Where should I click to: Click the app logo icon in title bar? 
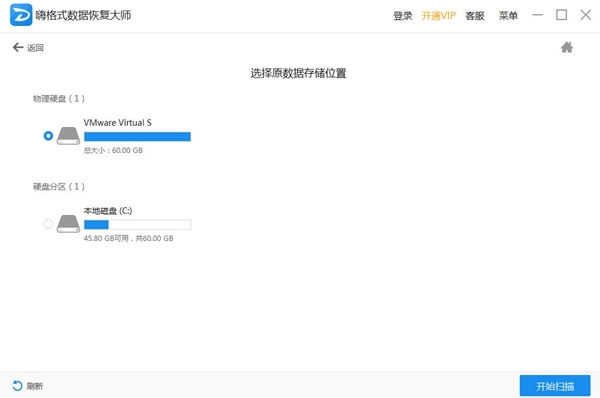click(x=21, y=15)
